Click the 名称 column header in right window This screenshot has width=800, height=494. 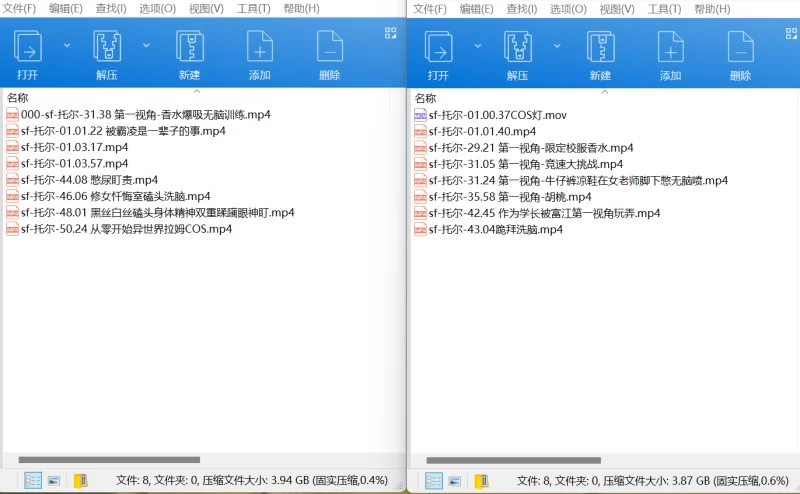[x=426, y=98]
